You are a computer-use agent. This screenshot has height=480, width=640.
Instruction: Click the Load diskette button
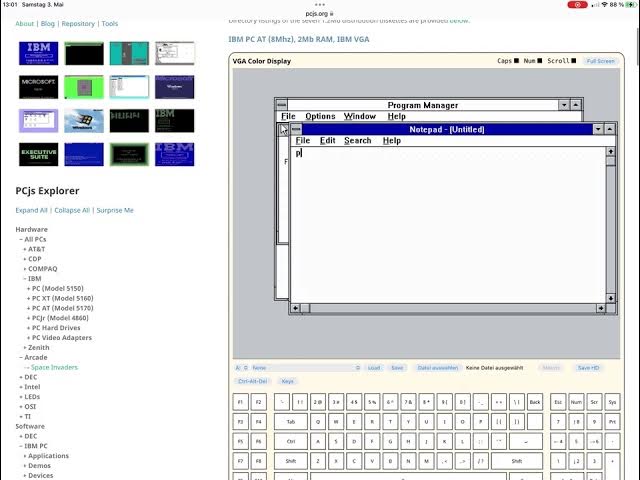(x=374, y=368)
